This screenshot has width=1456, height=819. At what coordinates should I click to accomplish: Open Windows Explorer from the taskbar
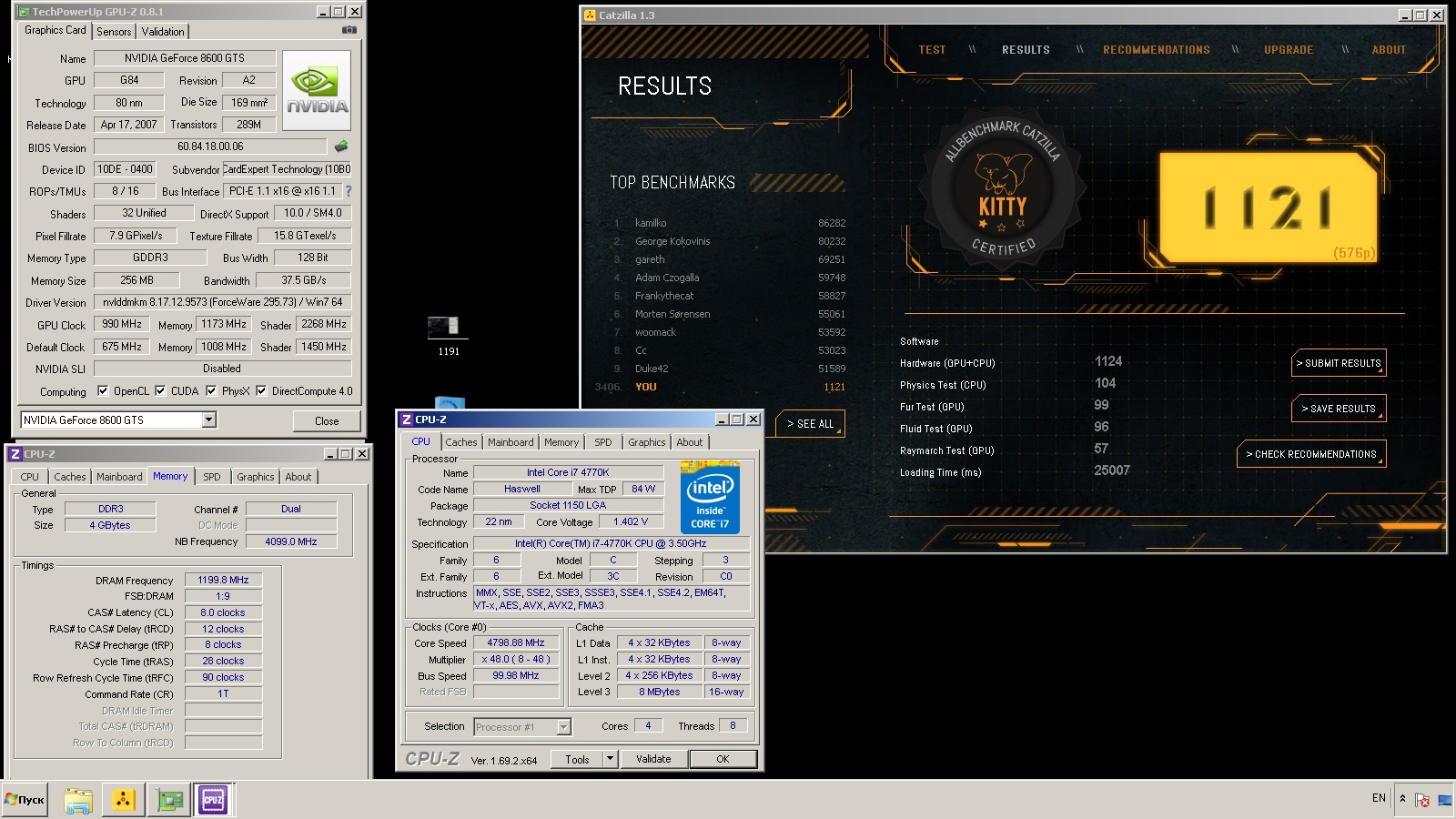point(78,800)
